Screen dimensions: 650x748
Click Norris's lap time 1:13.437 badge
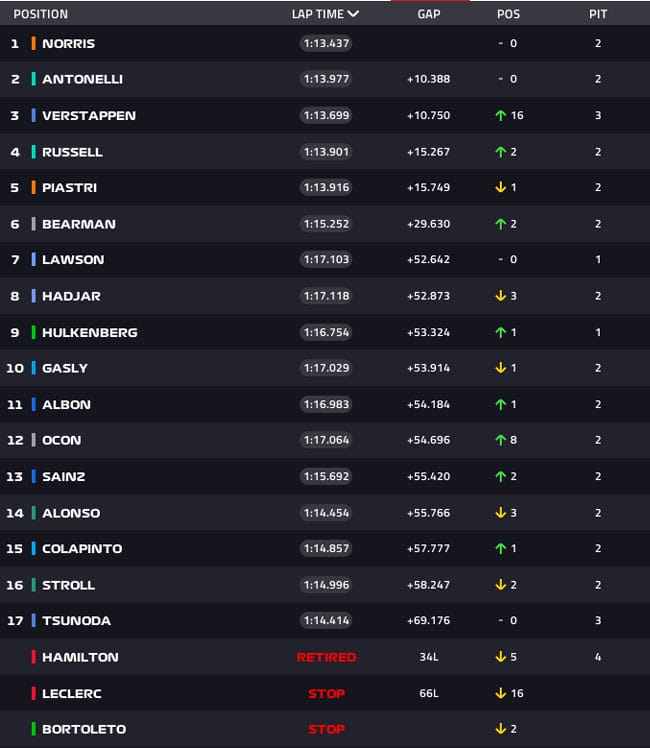[326, 44]
